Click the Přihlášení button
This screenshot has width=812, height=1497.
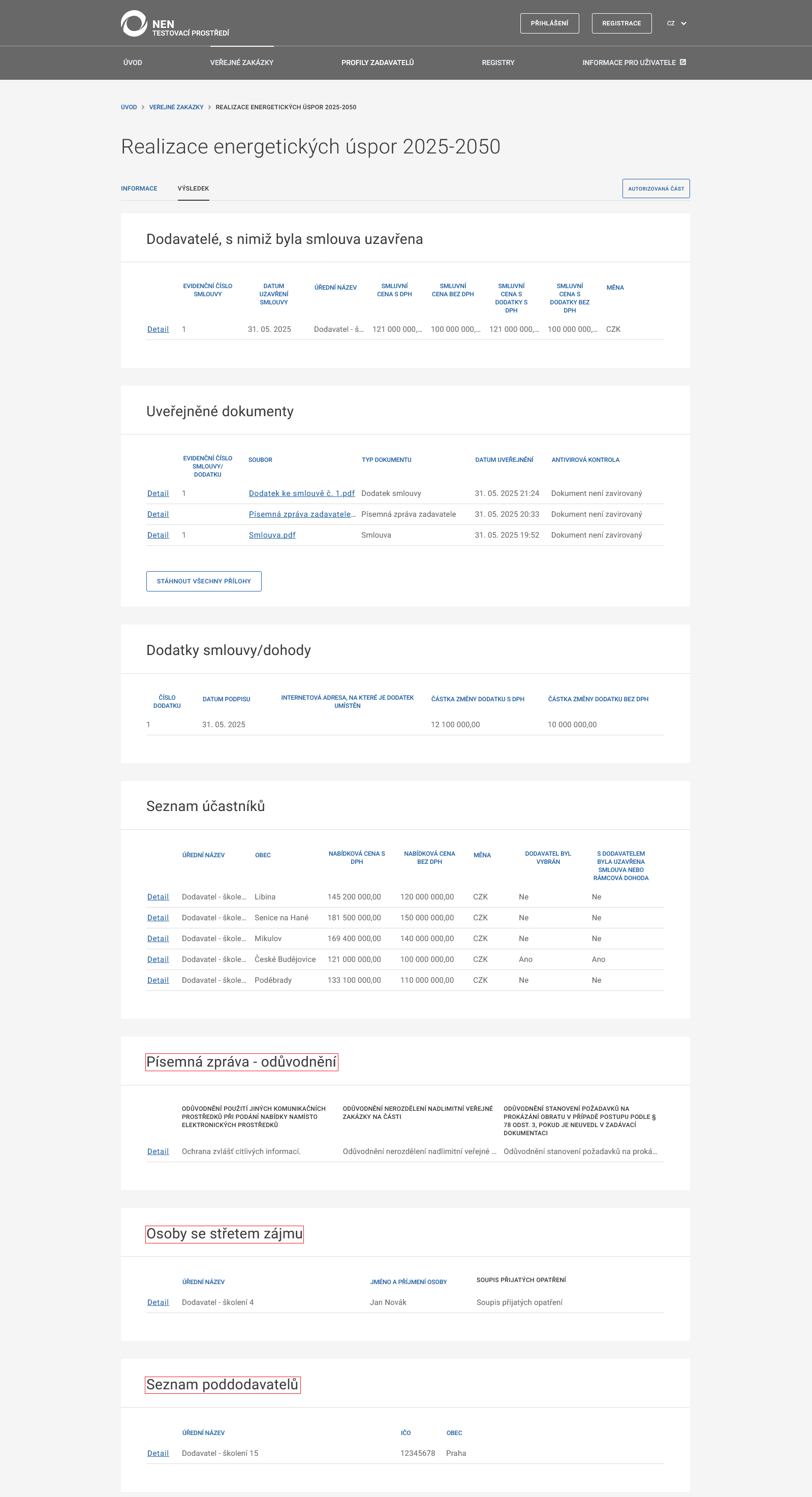coord(549,23)
